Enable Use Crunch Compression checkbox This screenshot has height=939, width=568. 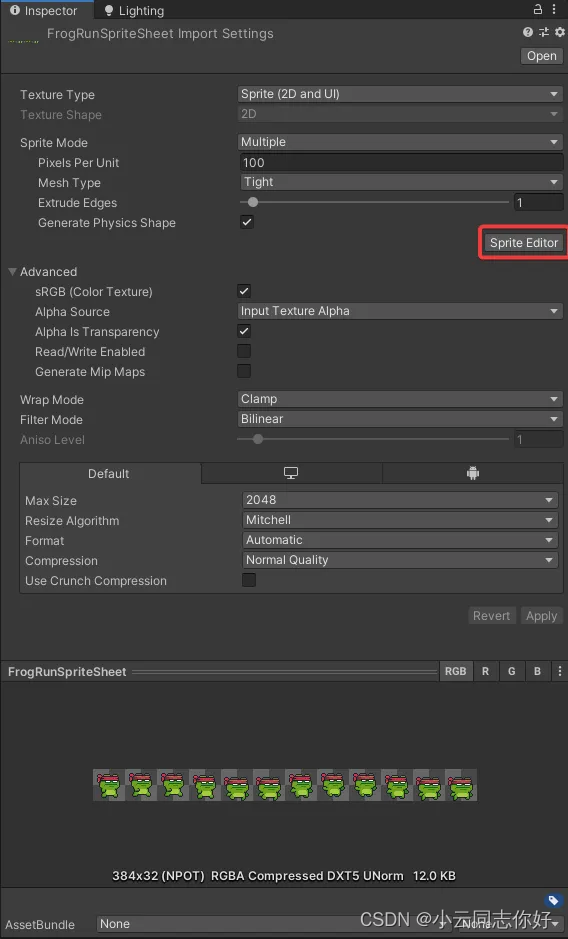pyautogui.click(x=249, y=580)
